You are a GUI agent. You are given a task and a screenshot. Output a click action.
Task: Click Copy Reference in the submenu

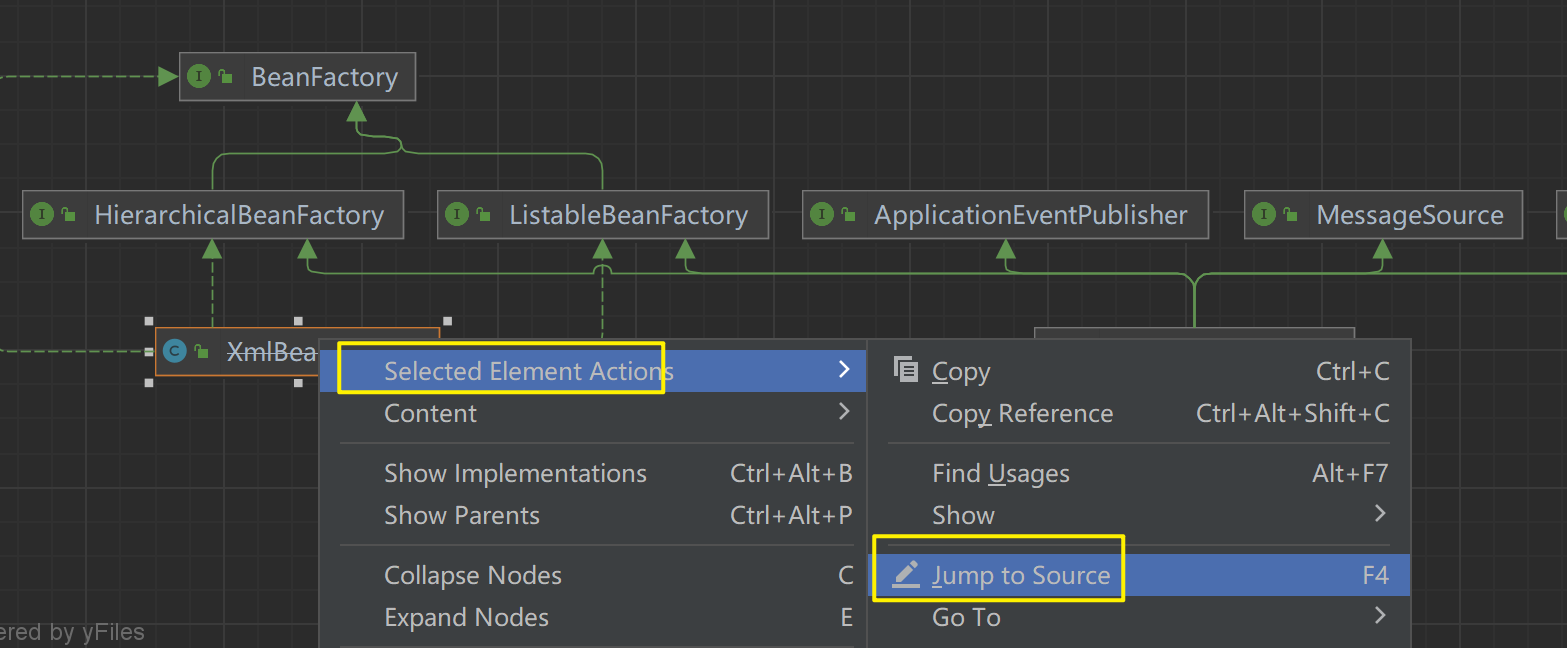pyautogui.click(x=1022, y=414)
